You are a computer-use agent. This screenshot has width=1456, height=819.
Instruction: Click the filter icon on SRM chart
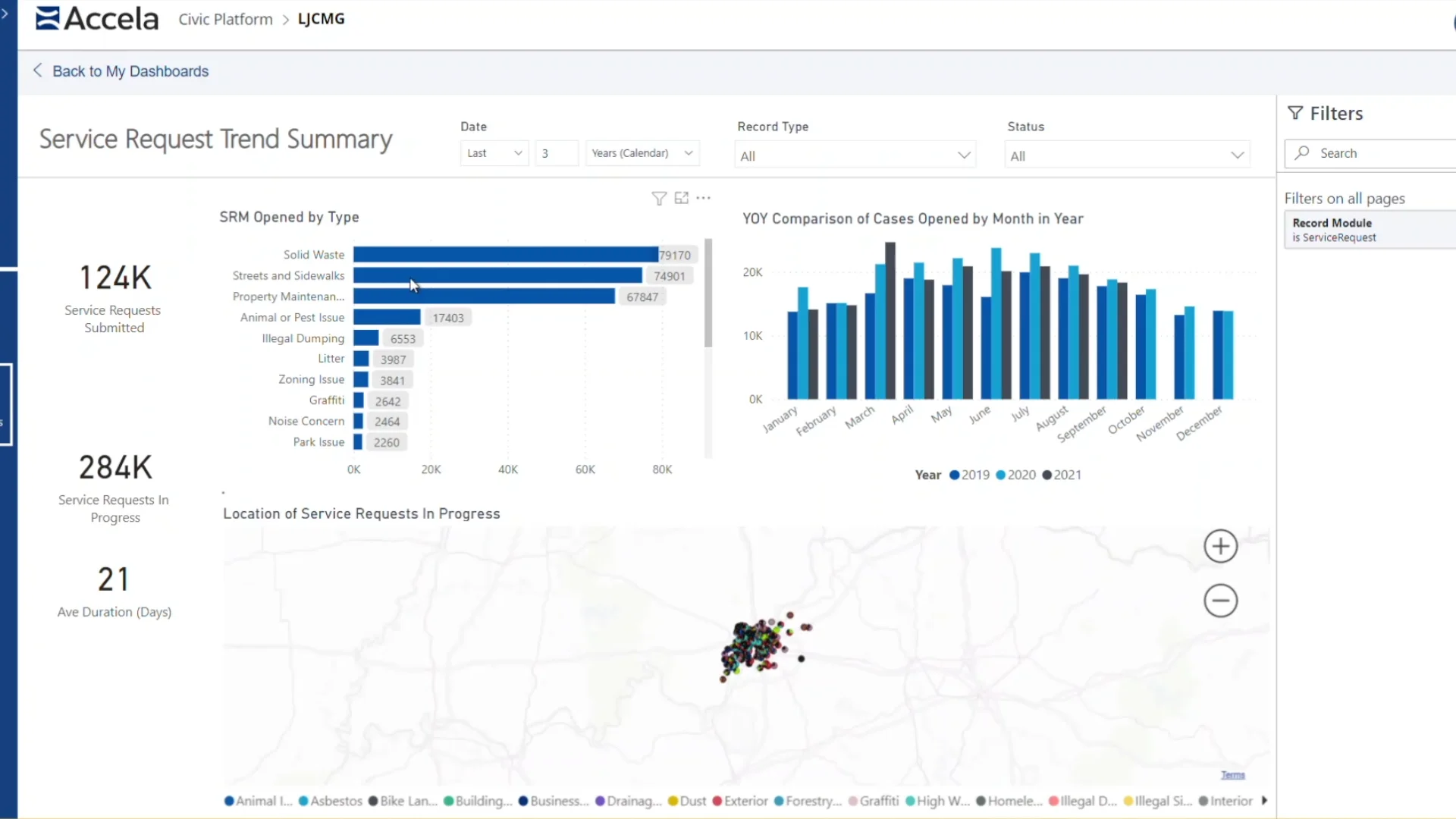click(659, 198)
